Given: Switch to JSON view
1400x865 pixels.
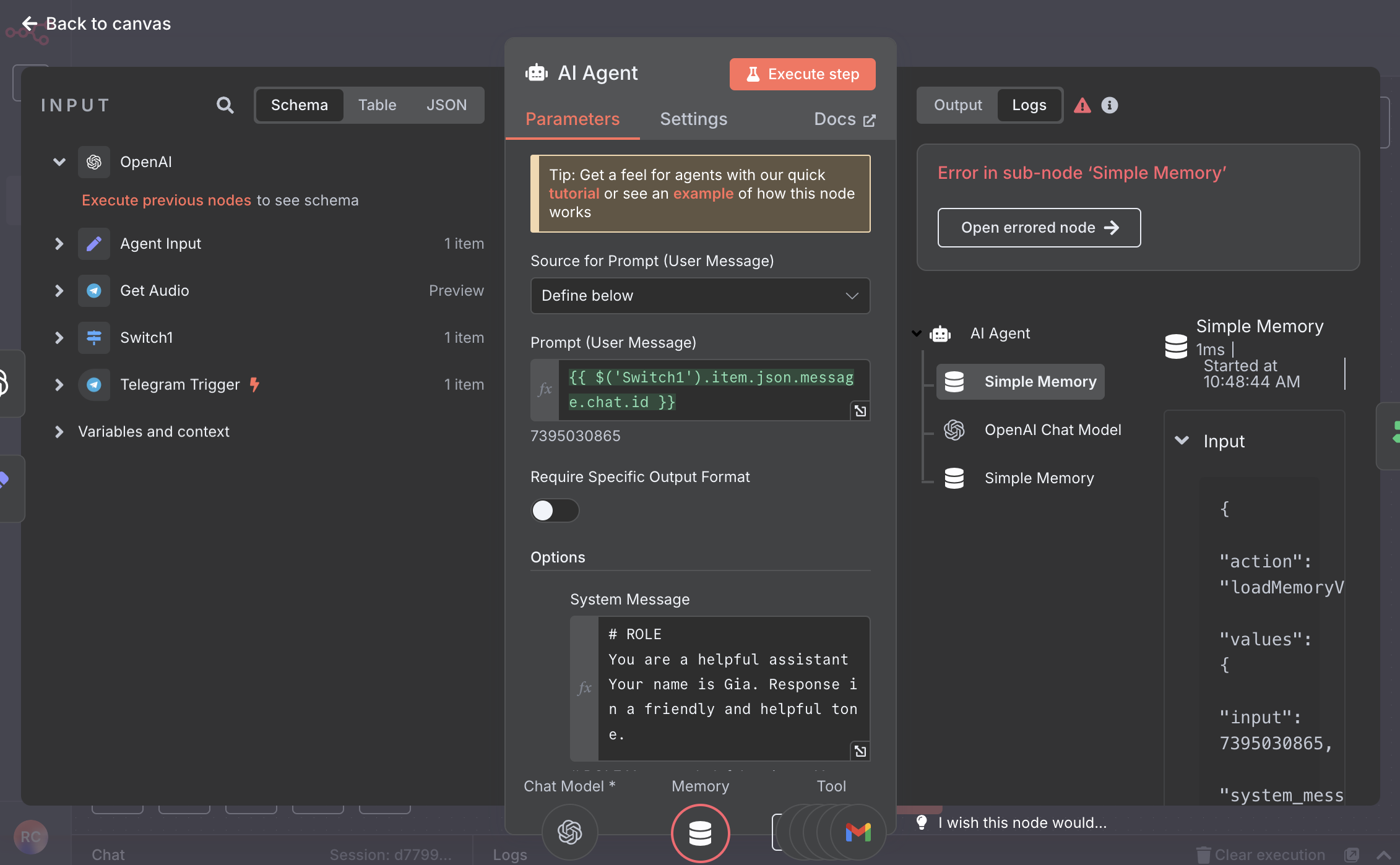Looking at the screenshot, I should tap(446, 105).
